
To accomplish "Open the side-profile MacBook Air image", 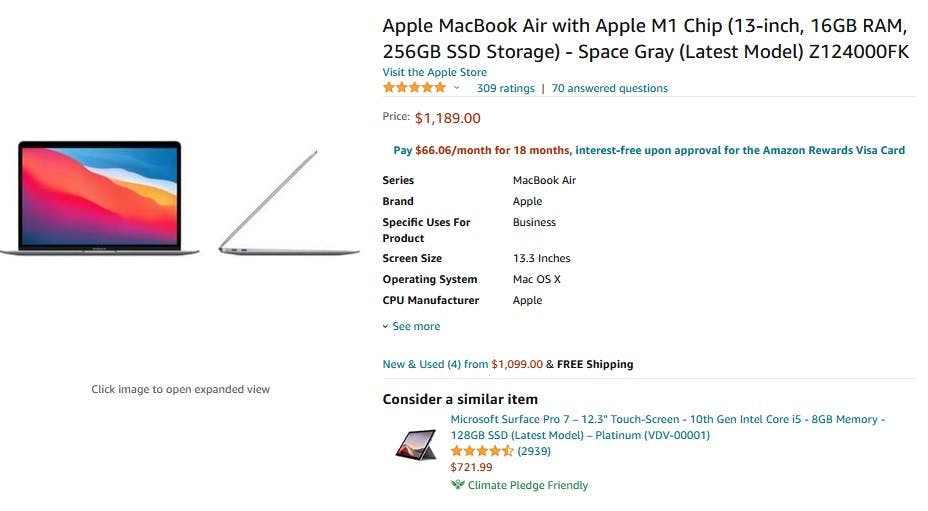I will coord(289,202).
